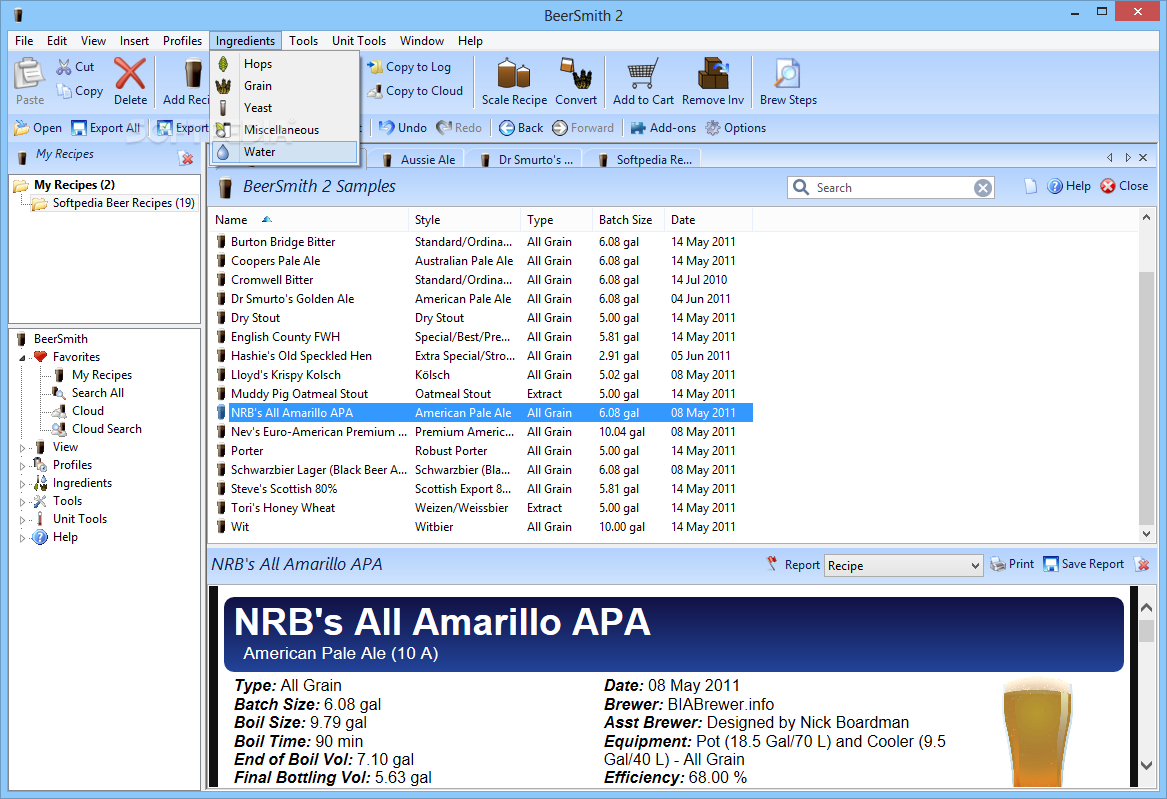Image resolution: width=1167 pixels, height=799 pixels.
Task: Click the Add Recipe beer glass icon
Action: point(193,75)
